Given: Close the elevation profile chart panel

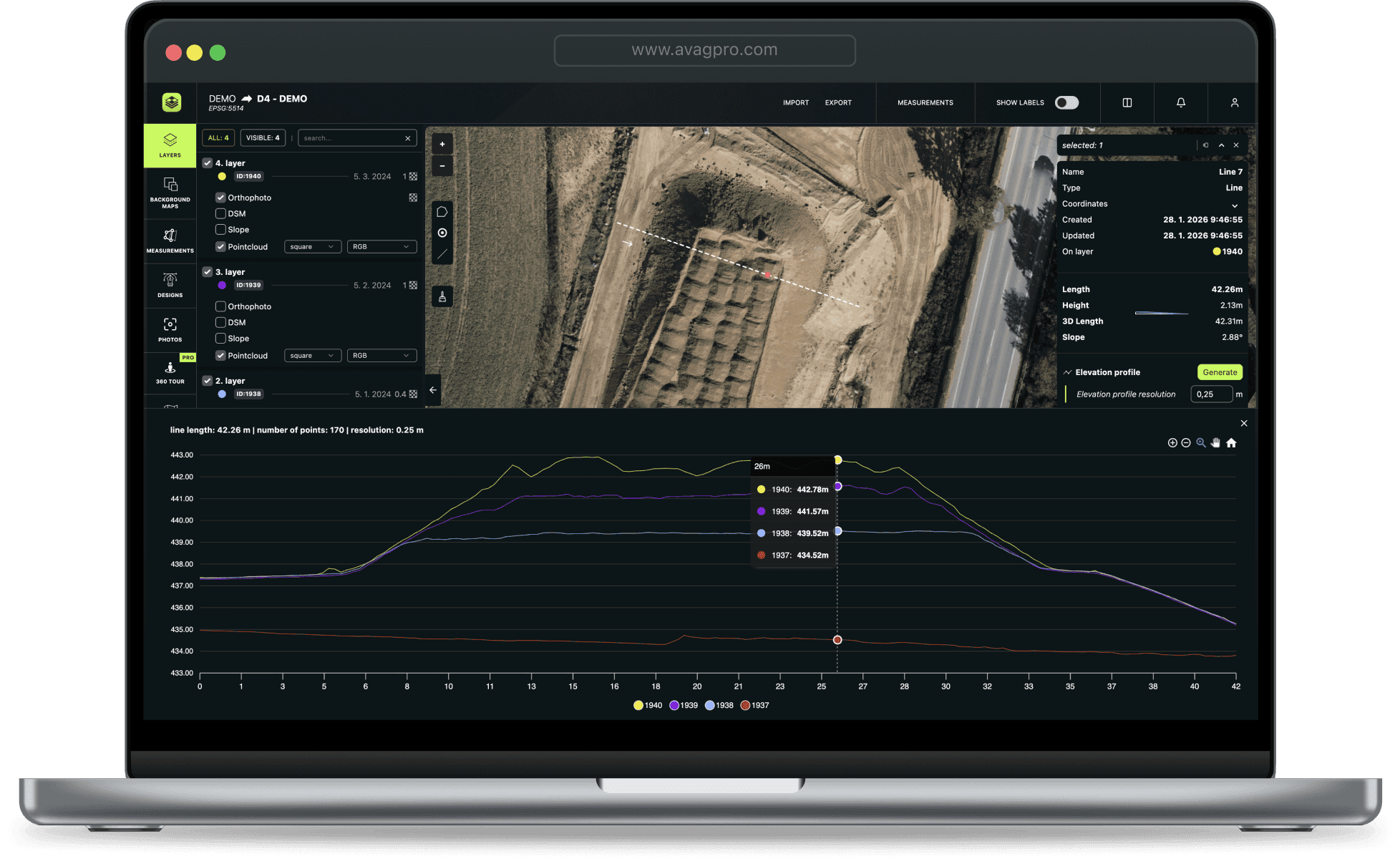Looking at the screenshot, I should click(x=1244, y=423).
